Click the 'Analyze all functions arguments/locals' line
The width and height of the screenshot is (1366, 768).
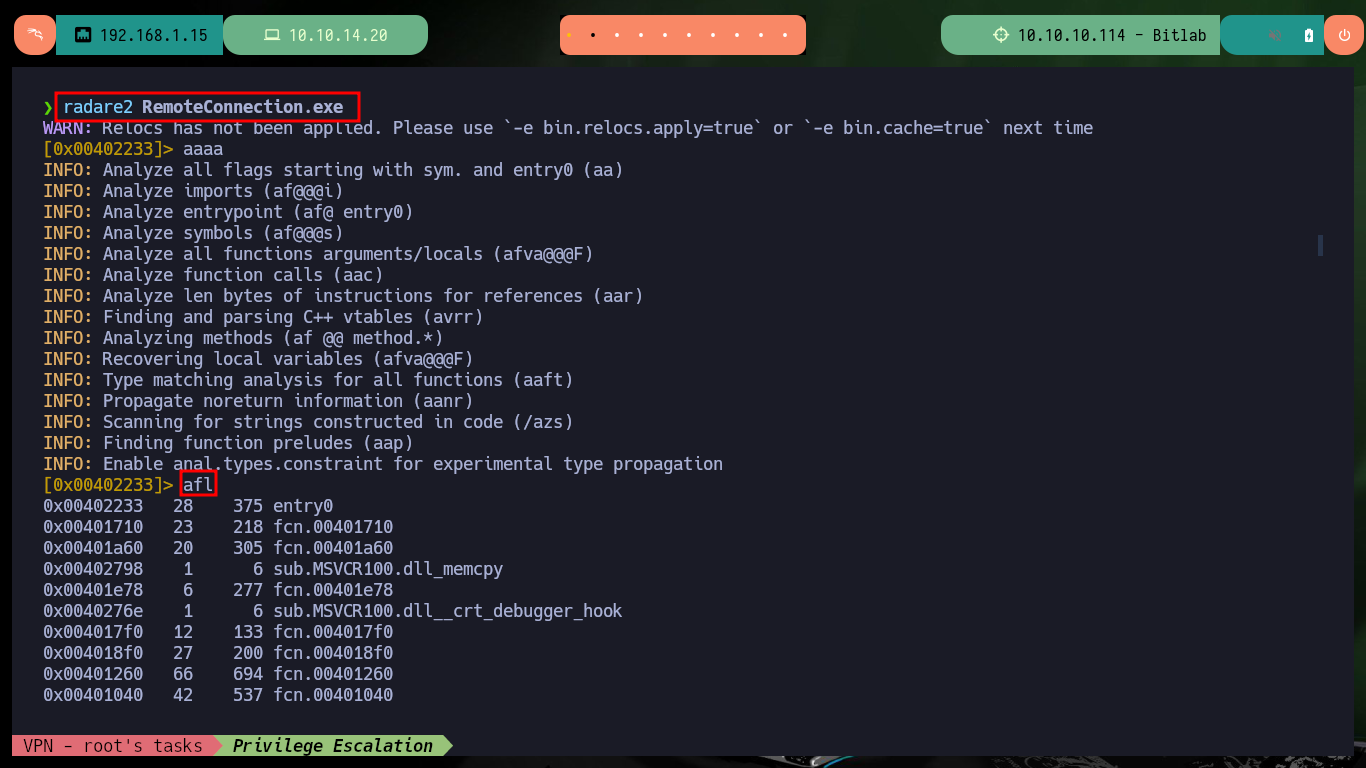click(x=318, y=254)
